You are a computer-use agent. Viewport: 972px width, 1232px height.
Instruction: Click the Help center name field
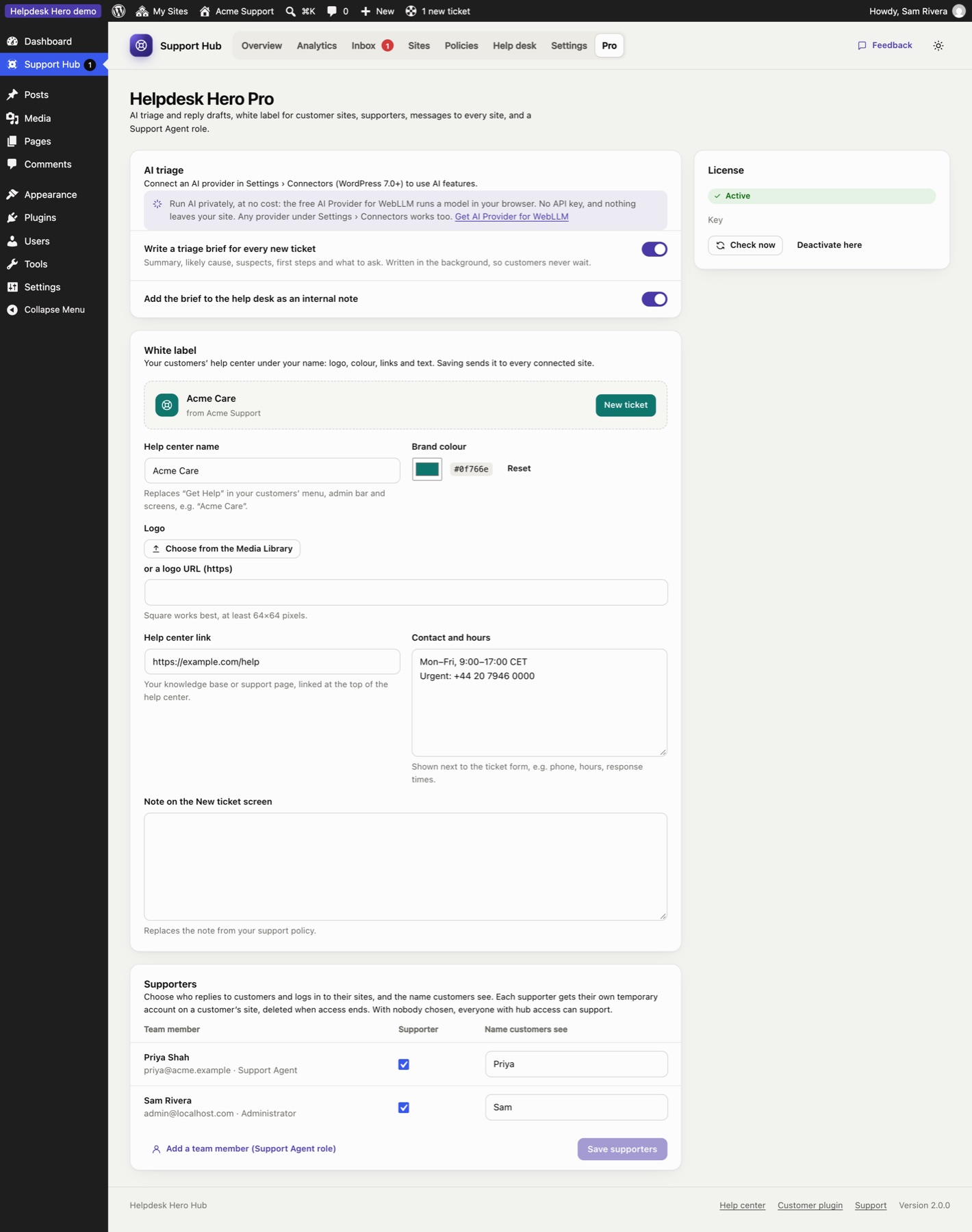tap(272, 471)
